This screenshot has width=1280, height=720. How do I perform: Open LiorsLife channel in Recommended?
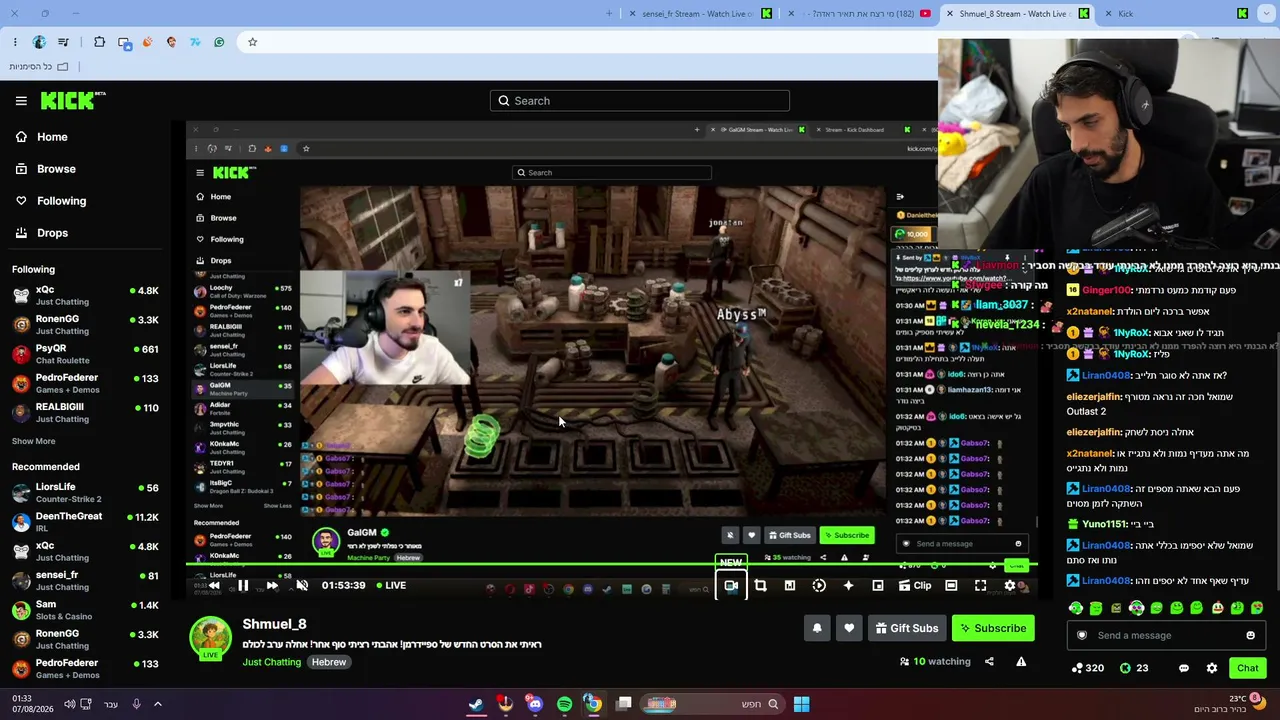[85, 492]
